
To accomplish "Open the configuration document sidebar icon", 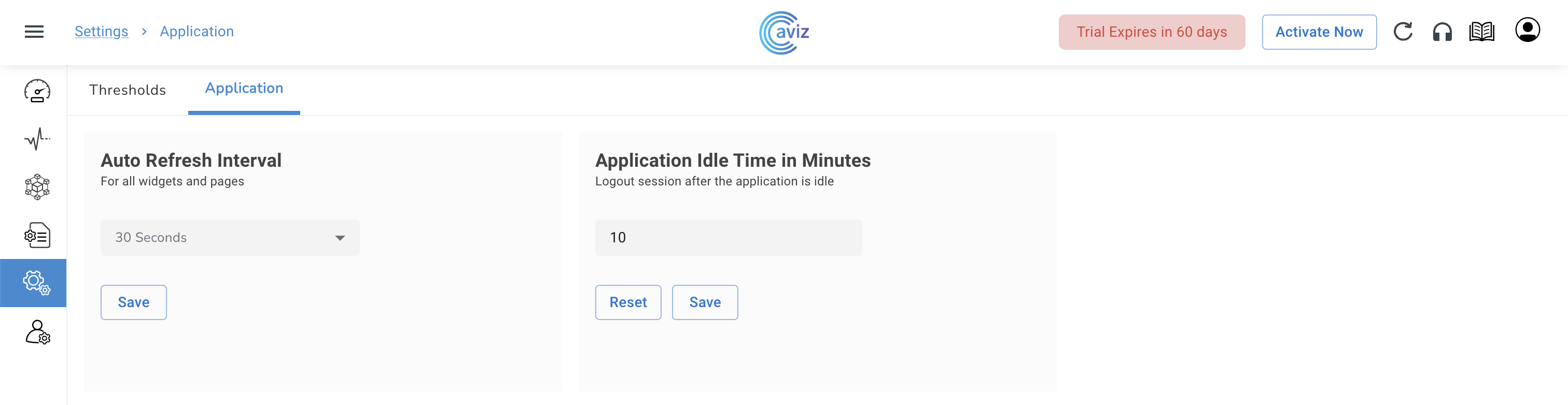I will [x=37, y=235].
